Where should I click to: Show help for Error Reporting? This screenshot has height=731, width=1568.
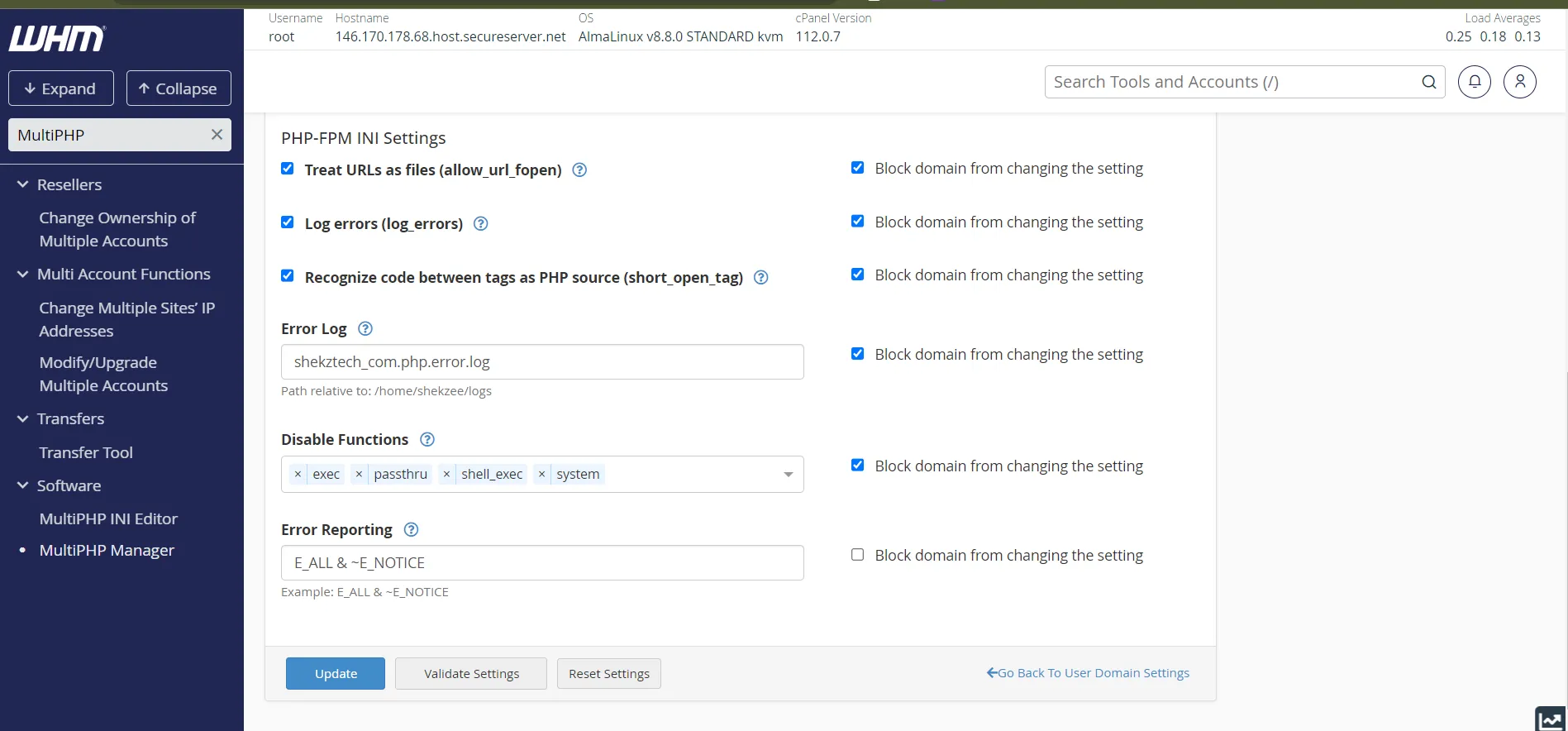click(x=411, y=529)
